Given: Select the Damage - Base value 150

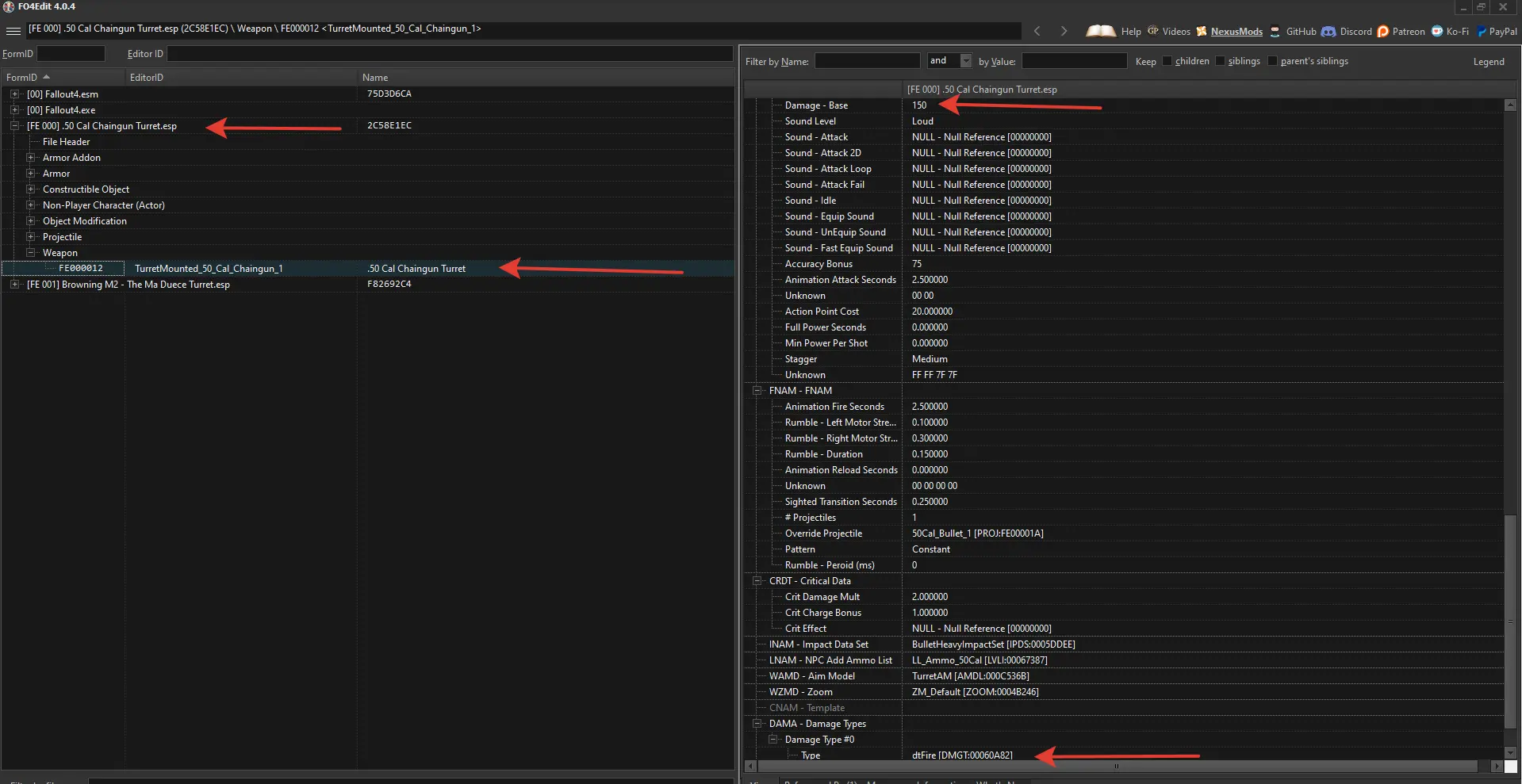Looking at the screenshot, I should 919,105.
